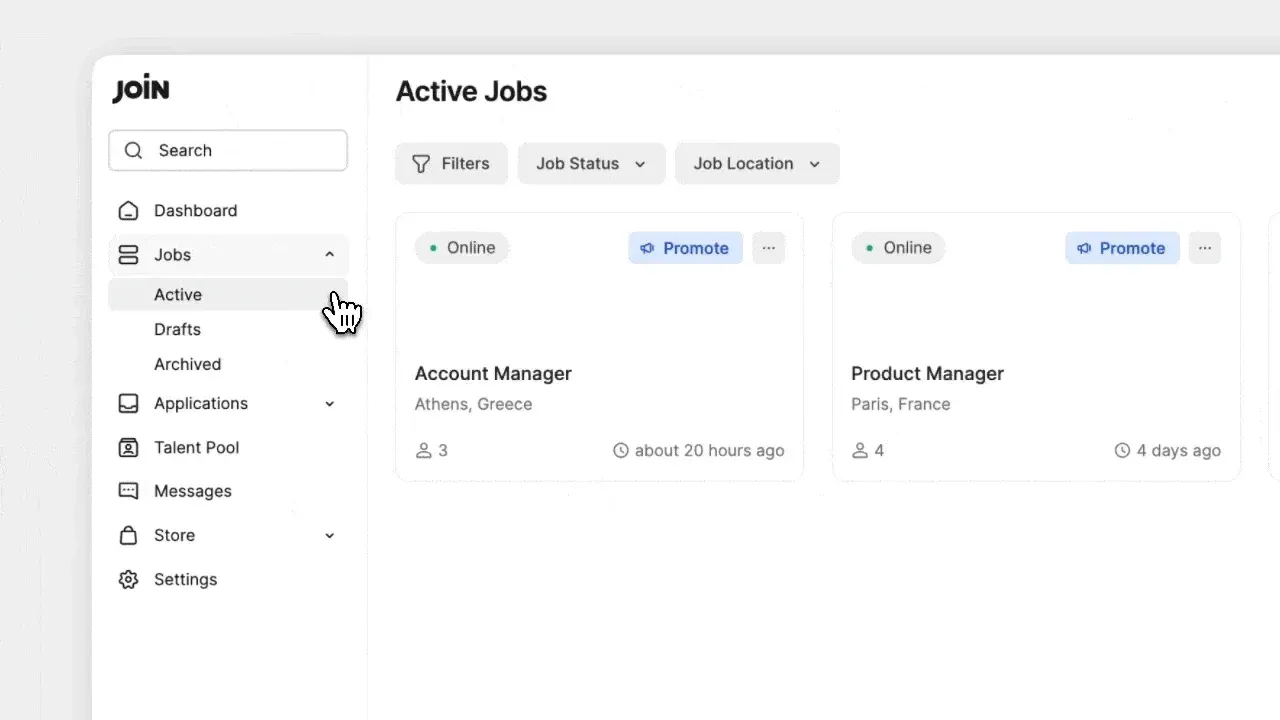Click applicants icon on Product Manager card

pos(860,451)
